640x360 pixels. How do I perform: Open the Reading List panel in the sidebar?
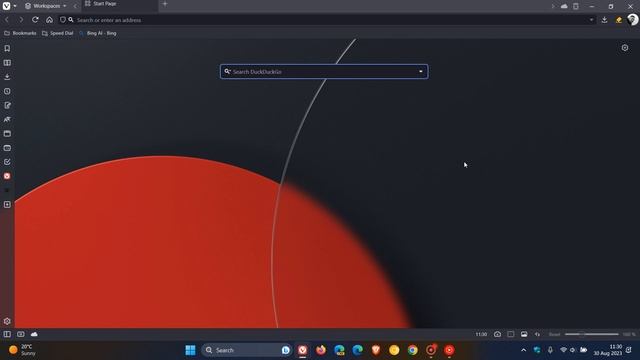pos(7,63)
